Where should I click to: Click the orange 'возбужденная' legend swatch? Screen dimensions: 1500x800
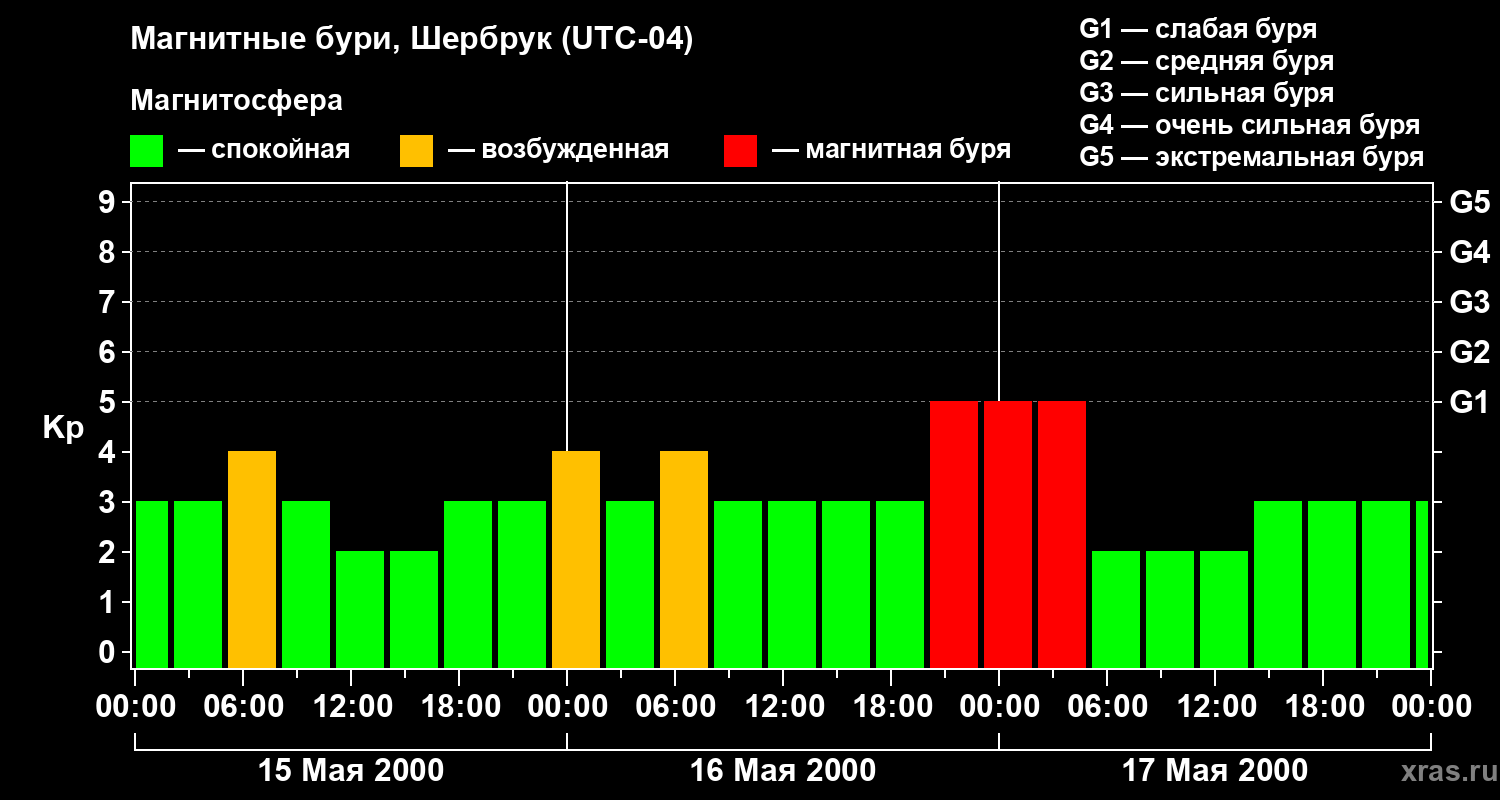point(416,151)
